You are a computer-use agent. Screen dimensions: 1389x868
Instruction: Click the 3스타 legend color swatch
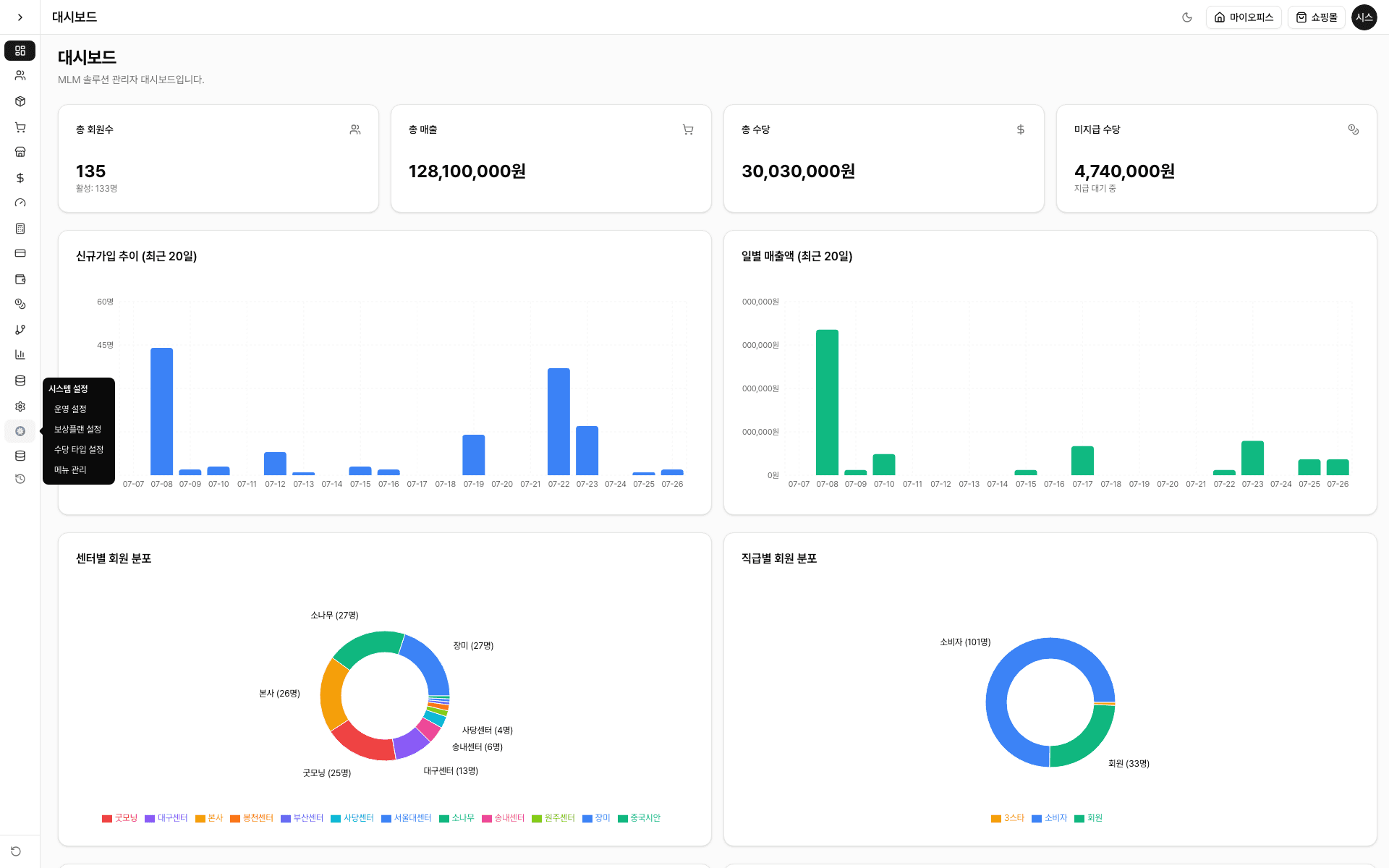click(996, 819)
